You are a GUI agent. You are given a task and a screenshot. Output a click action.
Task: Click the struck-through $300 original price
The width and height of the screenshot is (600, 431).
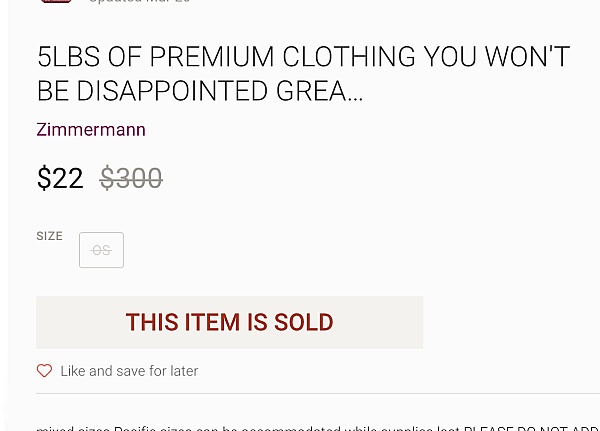pyautogui.click(x=131, y=178)
